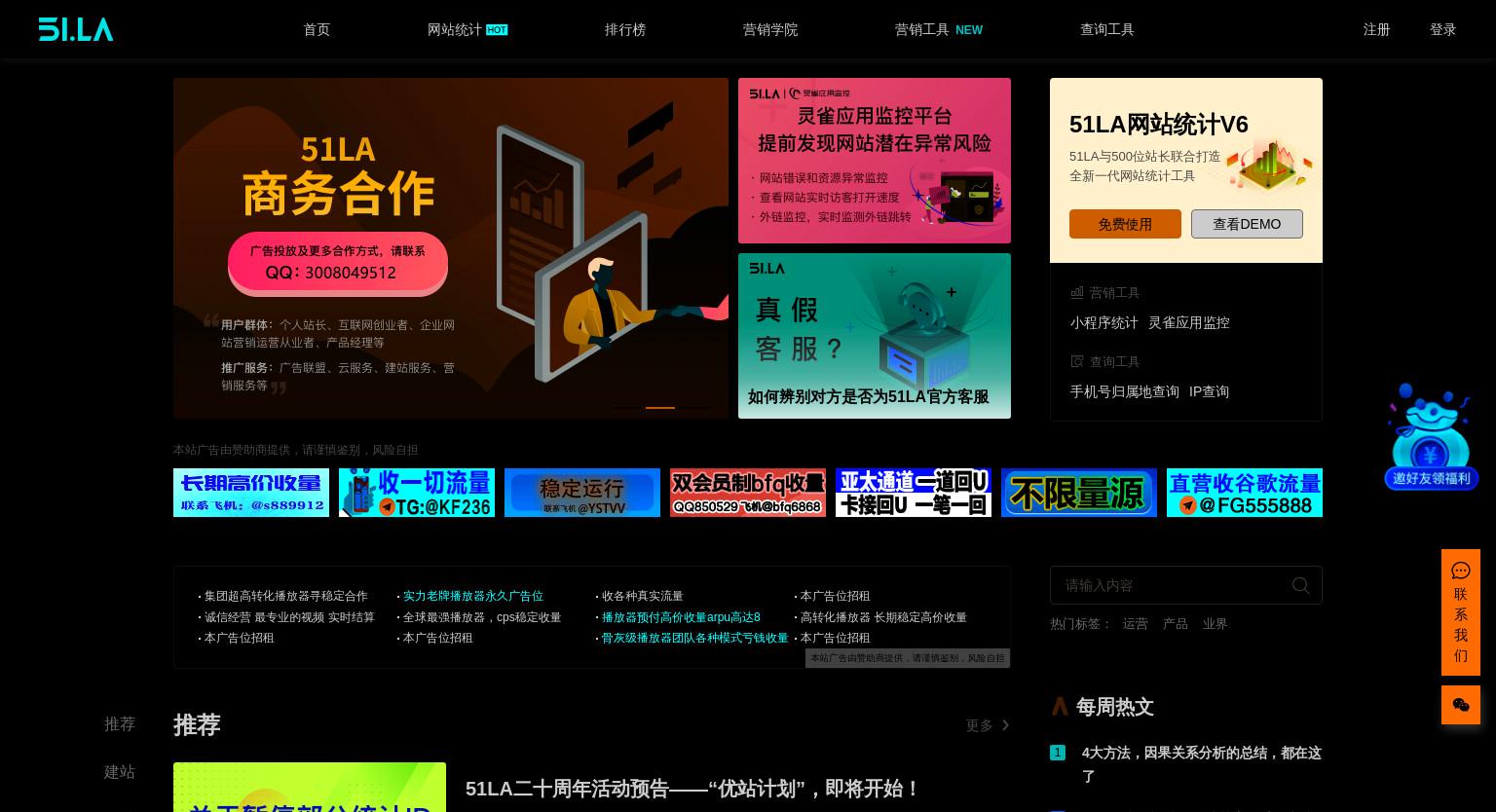Open the WeChat floating icon

pos(1460,705)
